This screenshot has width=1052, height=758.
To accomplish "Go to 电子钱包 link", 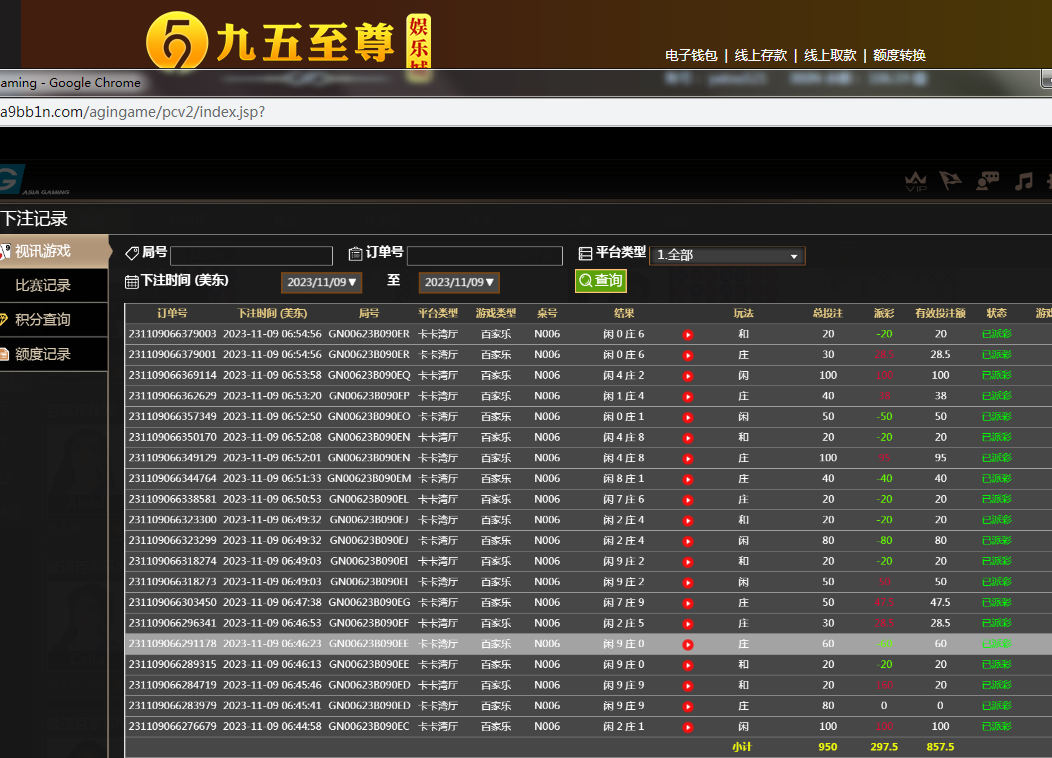I will pyautogui.click(x=691, y=55).
